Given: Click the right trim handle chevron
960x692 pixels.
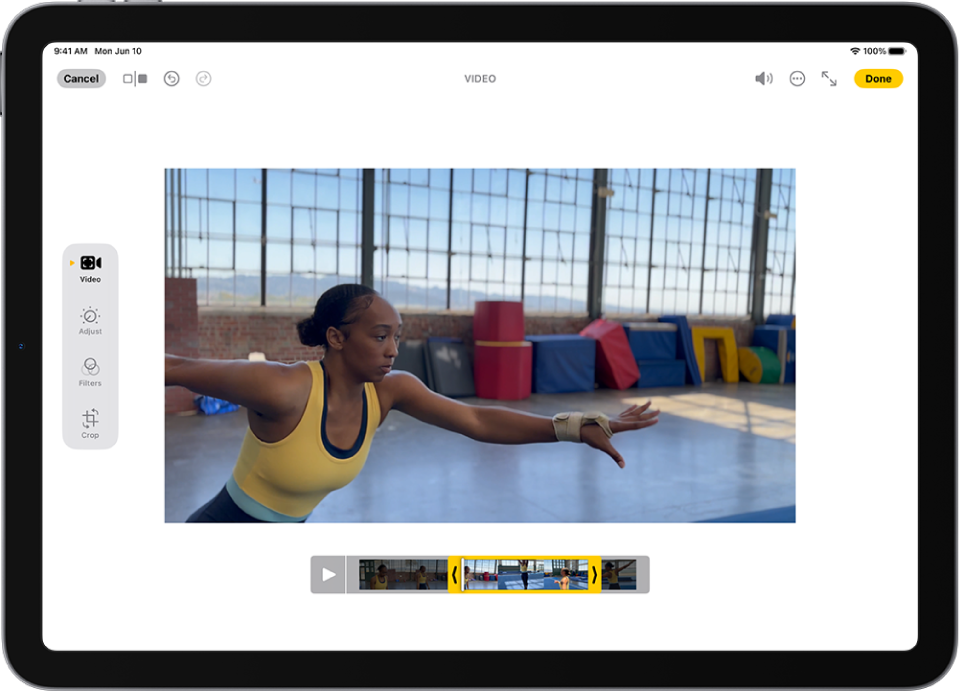Looking at the screenshot, I should click(x=592, y=574).
